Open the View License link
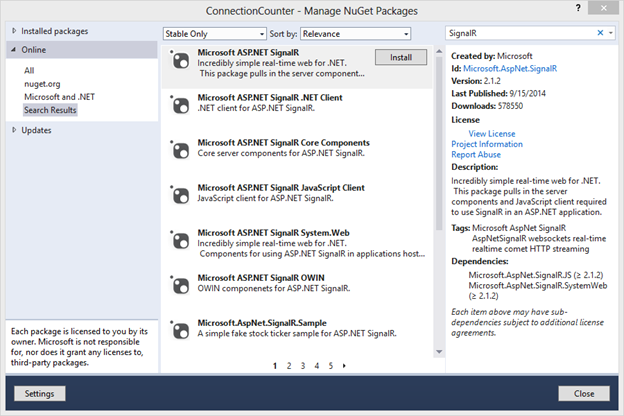Screen dimensions: 624x416 click(x=492, y=133)
